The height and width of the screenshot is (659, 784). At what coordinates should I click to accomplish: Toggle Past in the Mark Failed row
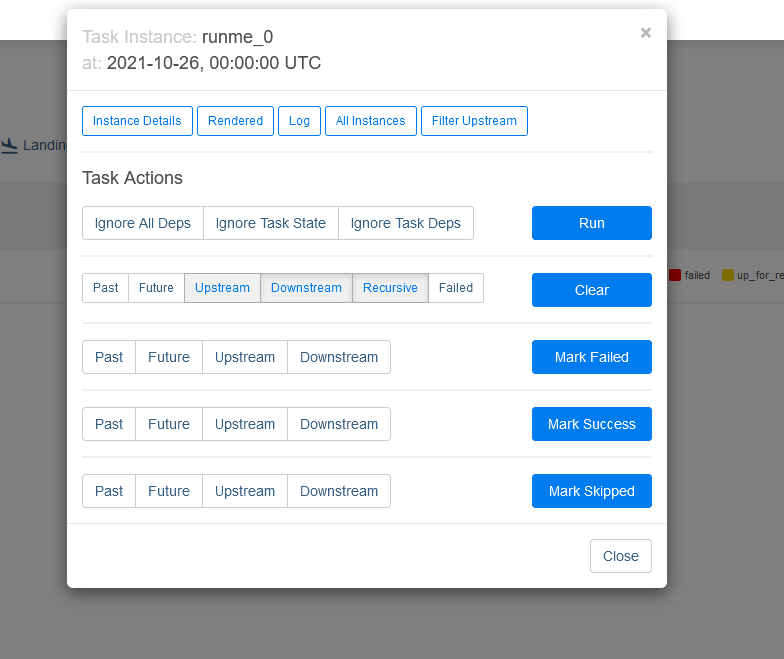[108, 357]
